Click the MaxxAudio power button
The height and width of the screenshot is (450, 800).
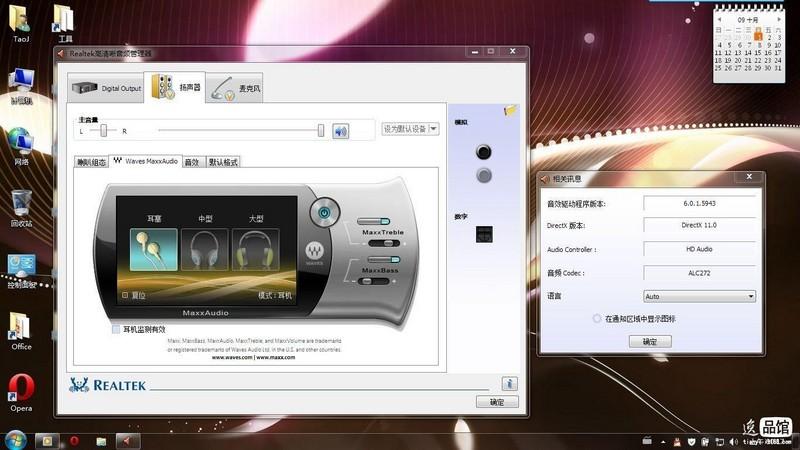323,211
